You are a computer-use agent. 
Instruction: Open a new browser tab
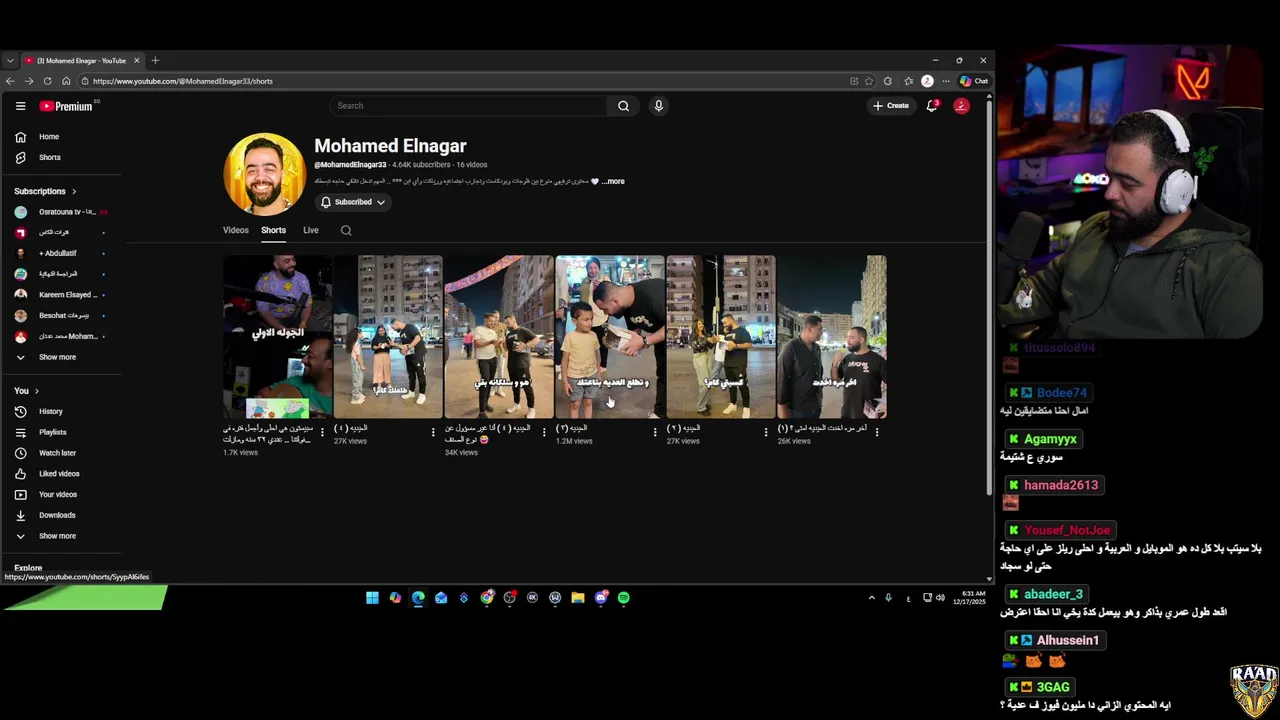point(155,60)
